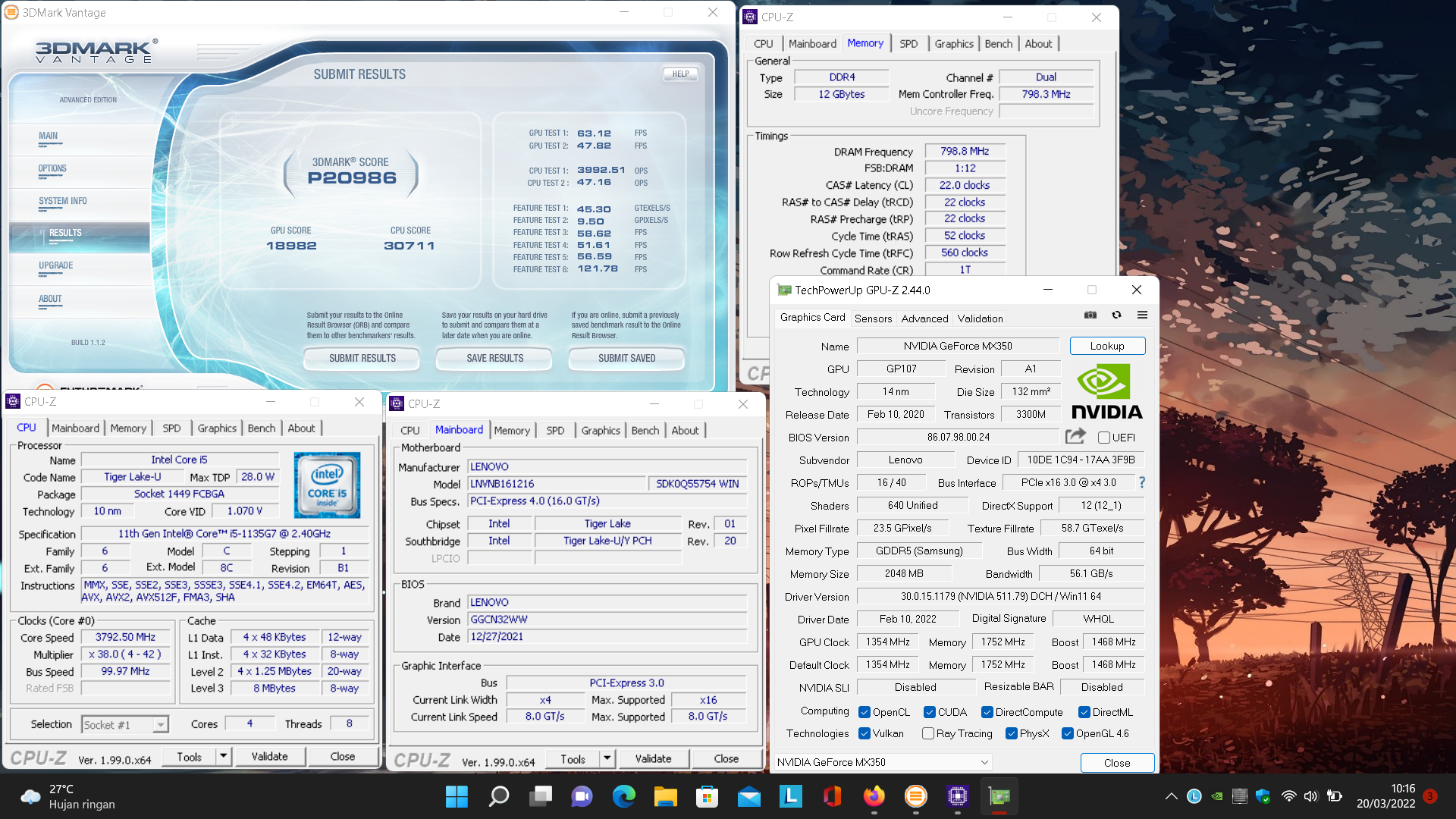
Task: Open Graphics tab in CPU-Z Mainboard window
Action: [x=601, y=431]
